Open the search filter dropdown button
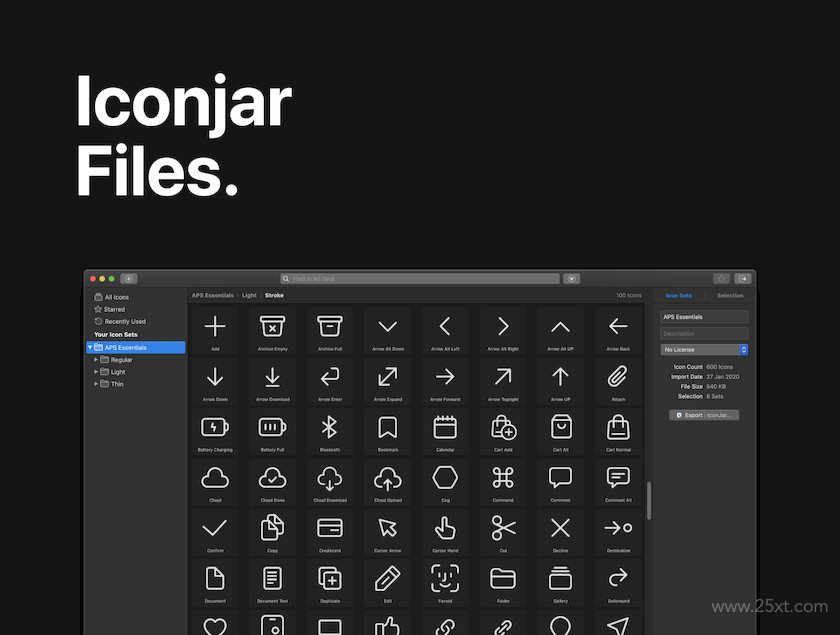This screenshot has height=635, width=840. tap(572, 279)
